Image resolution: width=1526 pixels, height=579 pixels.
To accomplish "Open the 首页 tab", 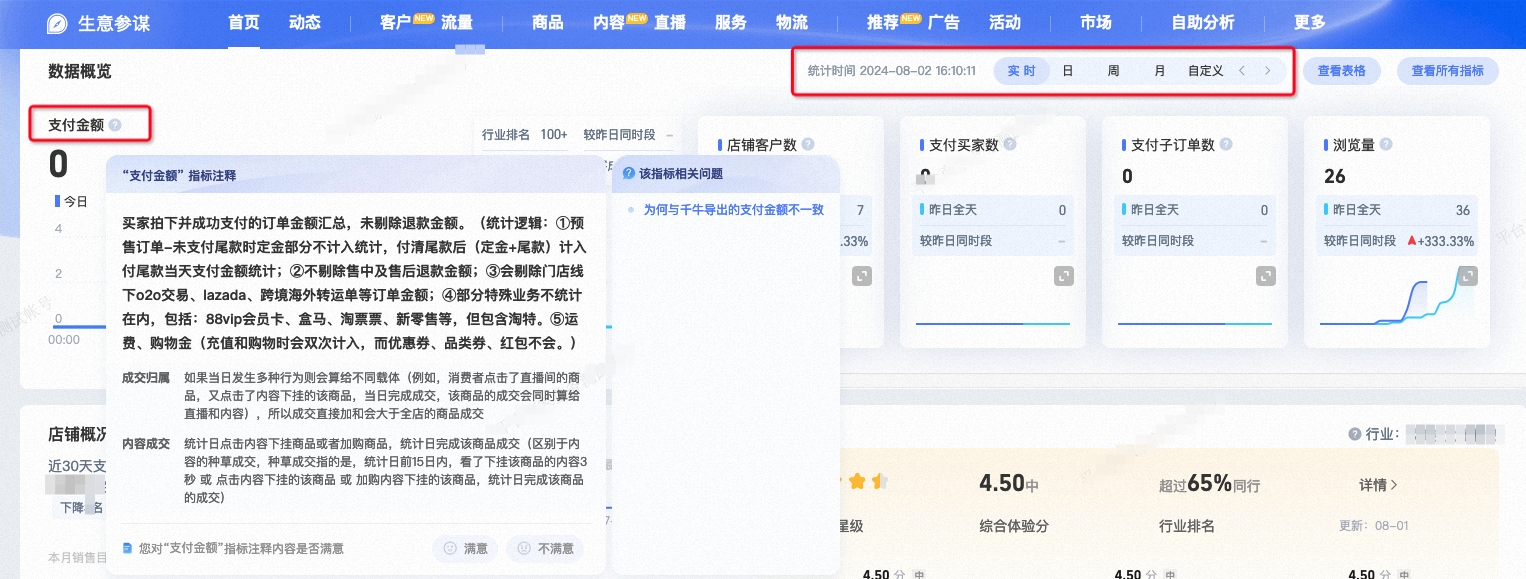I will 244,22.
